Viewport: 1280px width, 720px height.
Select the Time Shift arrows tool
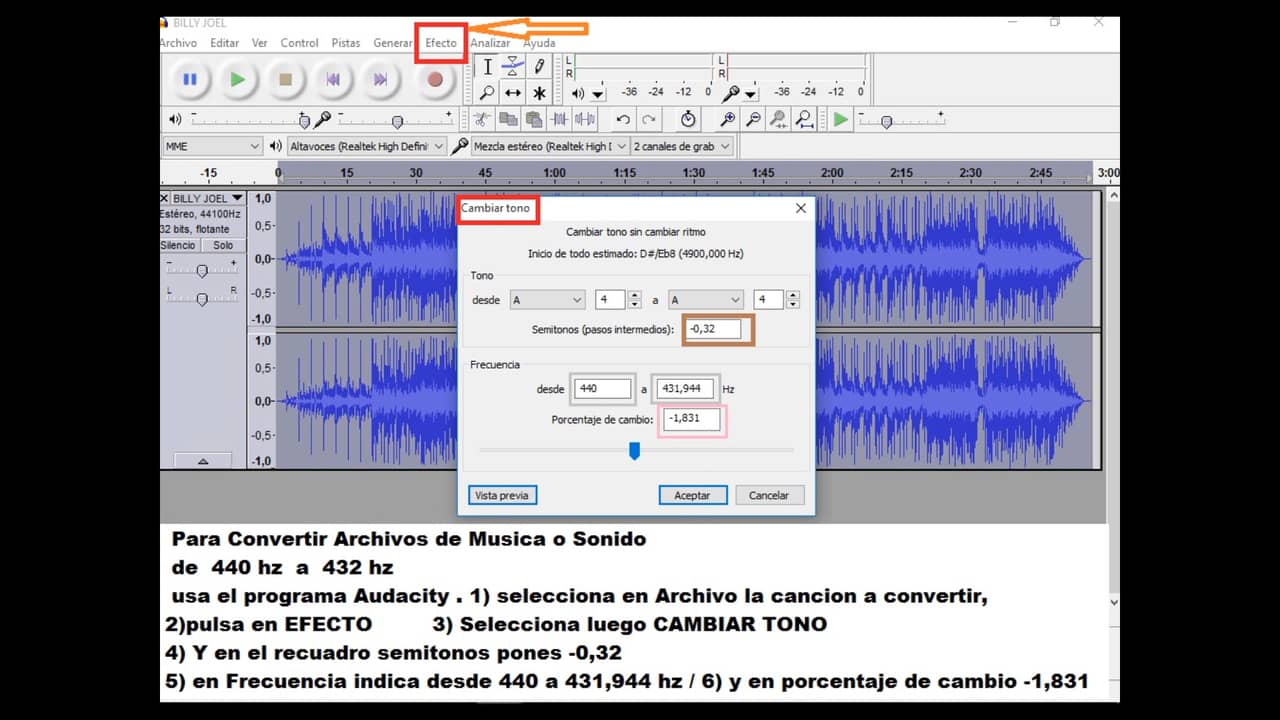tap(513, 93)
